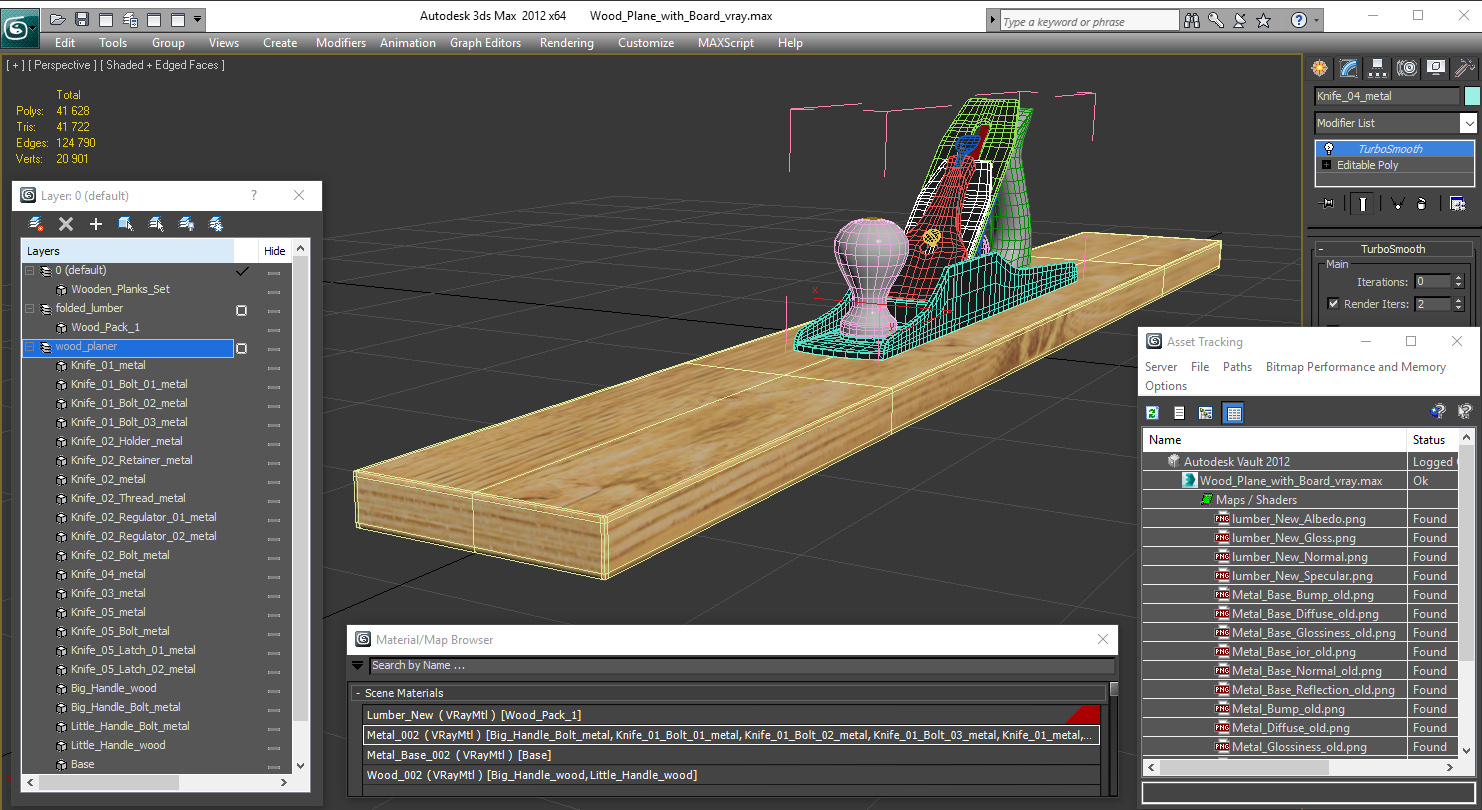
Task: Click the Favorites star icon
Action: [1264, 20]
